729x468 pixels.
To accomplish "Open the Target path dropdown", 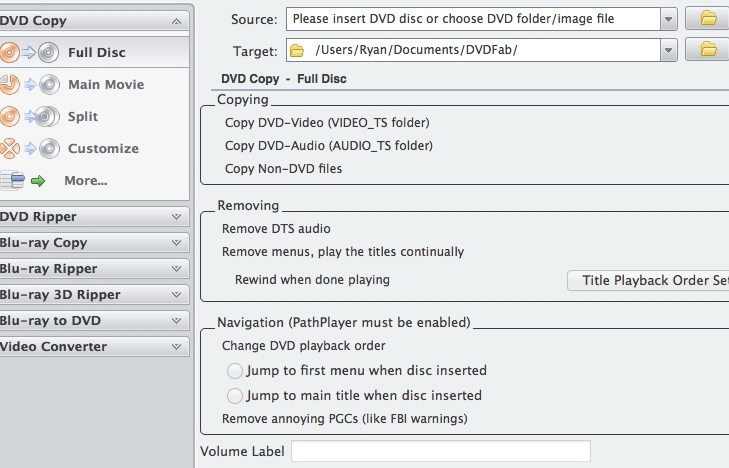I will coord(667,49).
